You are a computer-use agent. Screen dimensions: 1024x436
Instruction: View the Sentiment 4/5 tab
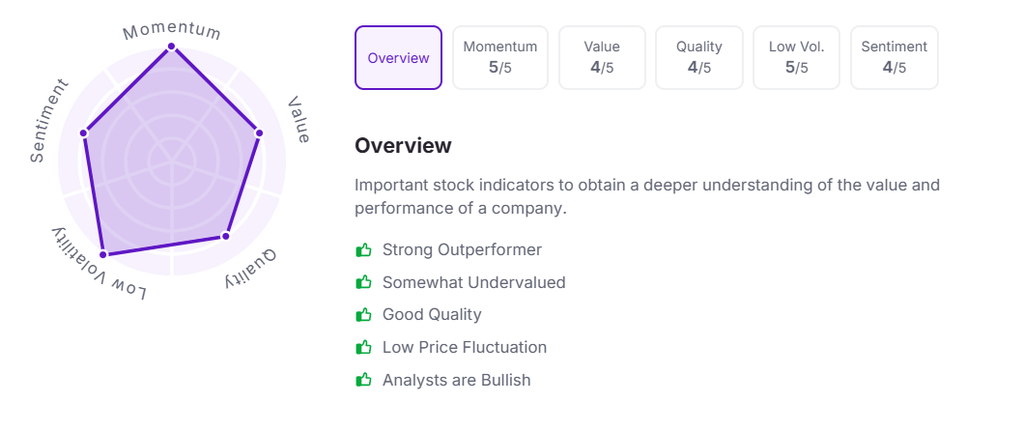(894, 58)
